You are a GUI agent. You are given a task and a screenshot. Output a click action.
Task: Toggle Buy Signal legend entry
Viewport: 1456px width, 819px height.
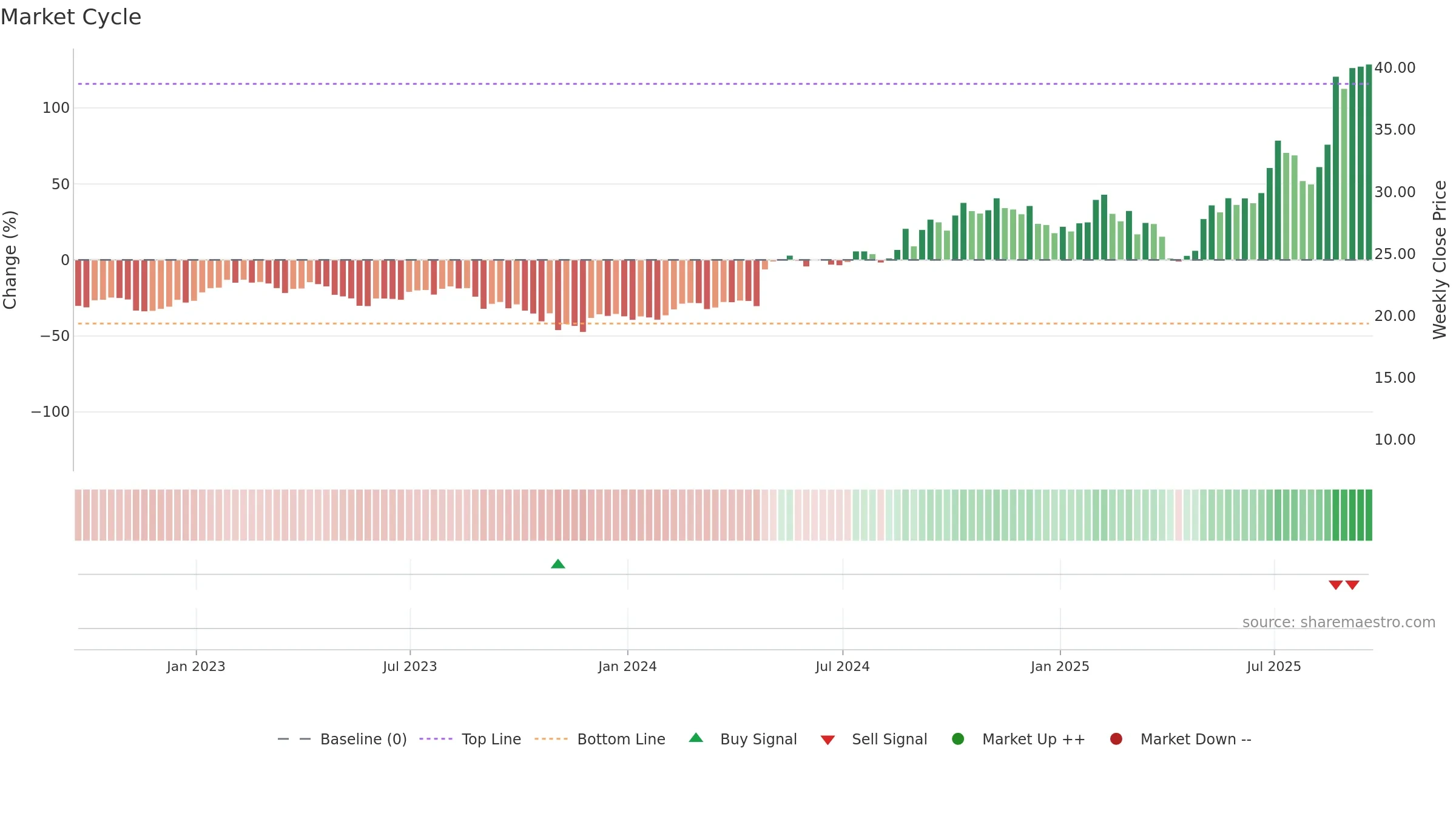click(x=743, y=739)
